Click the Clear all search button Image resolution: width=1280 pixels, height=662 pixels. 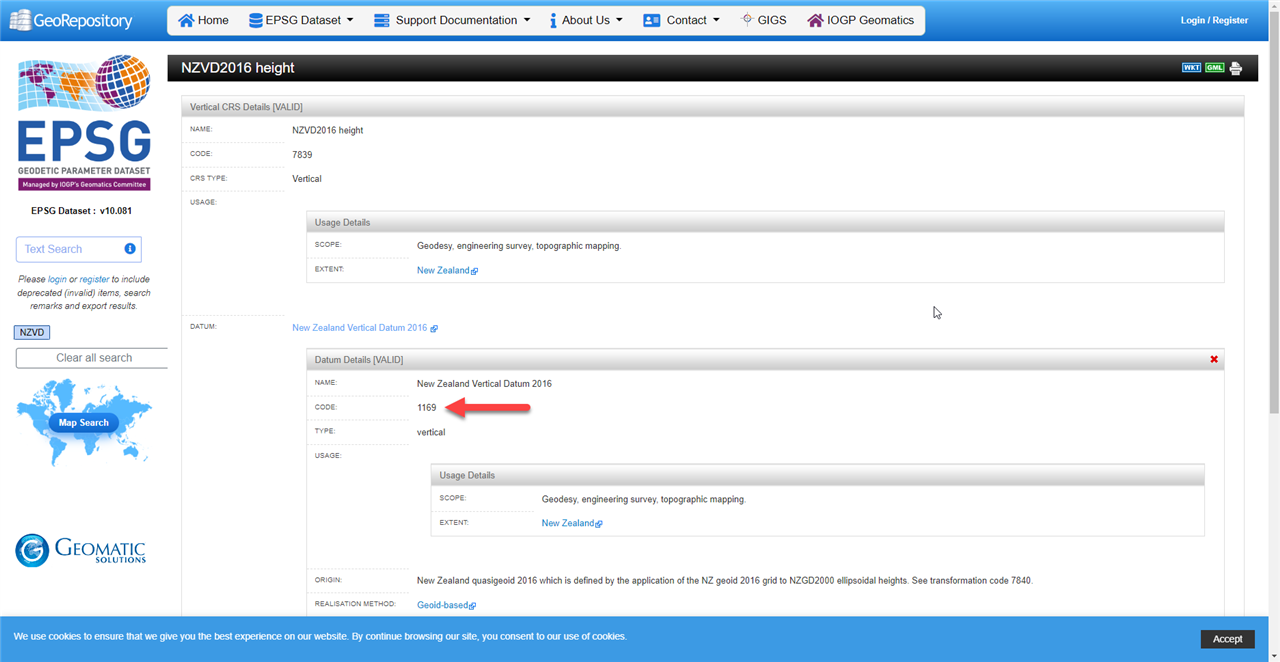[92, 358]
